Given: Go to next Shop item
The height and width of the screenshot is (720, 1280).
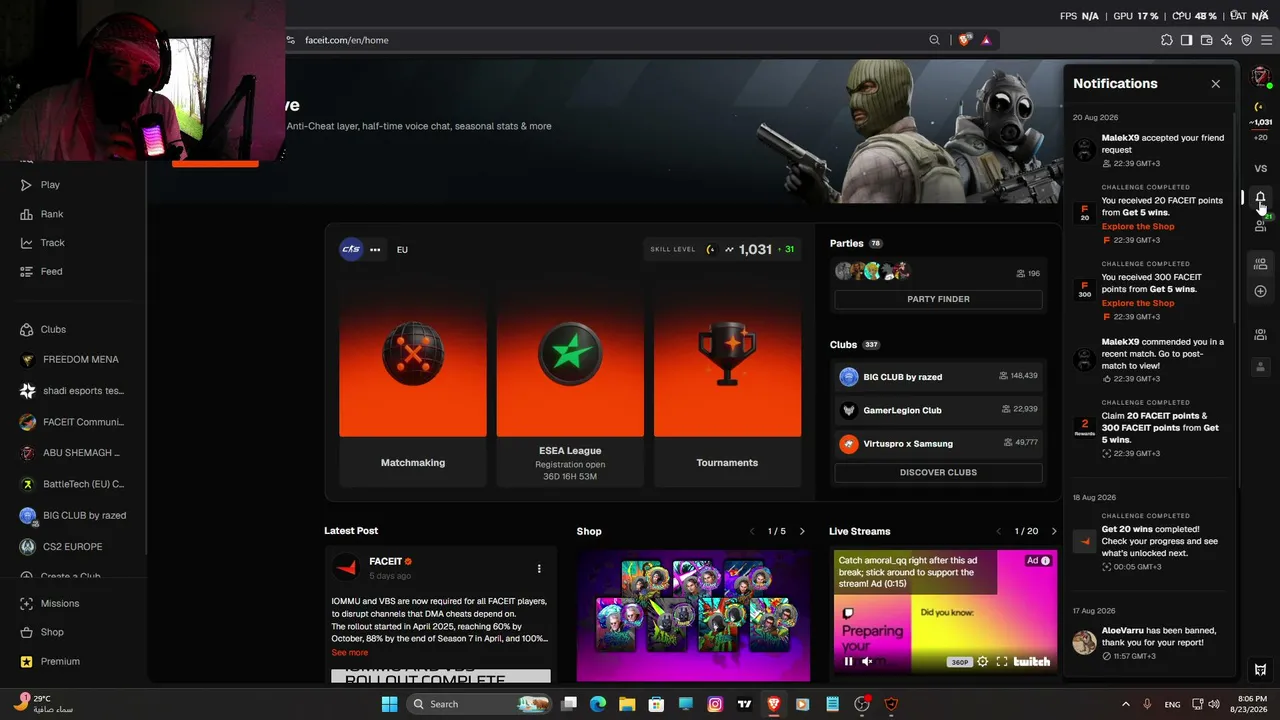Looking at the screenshot, I should (802, 532).
